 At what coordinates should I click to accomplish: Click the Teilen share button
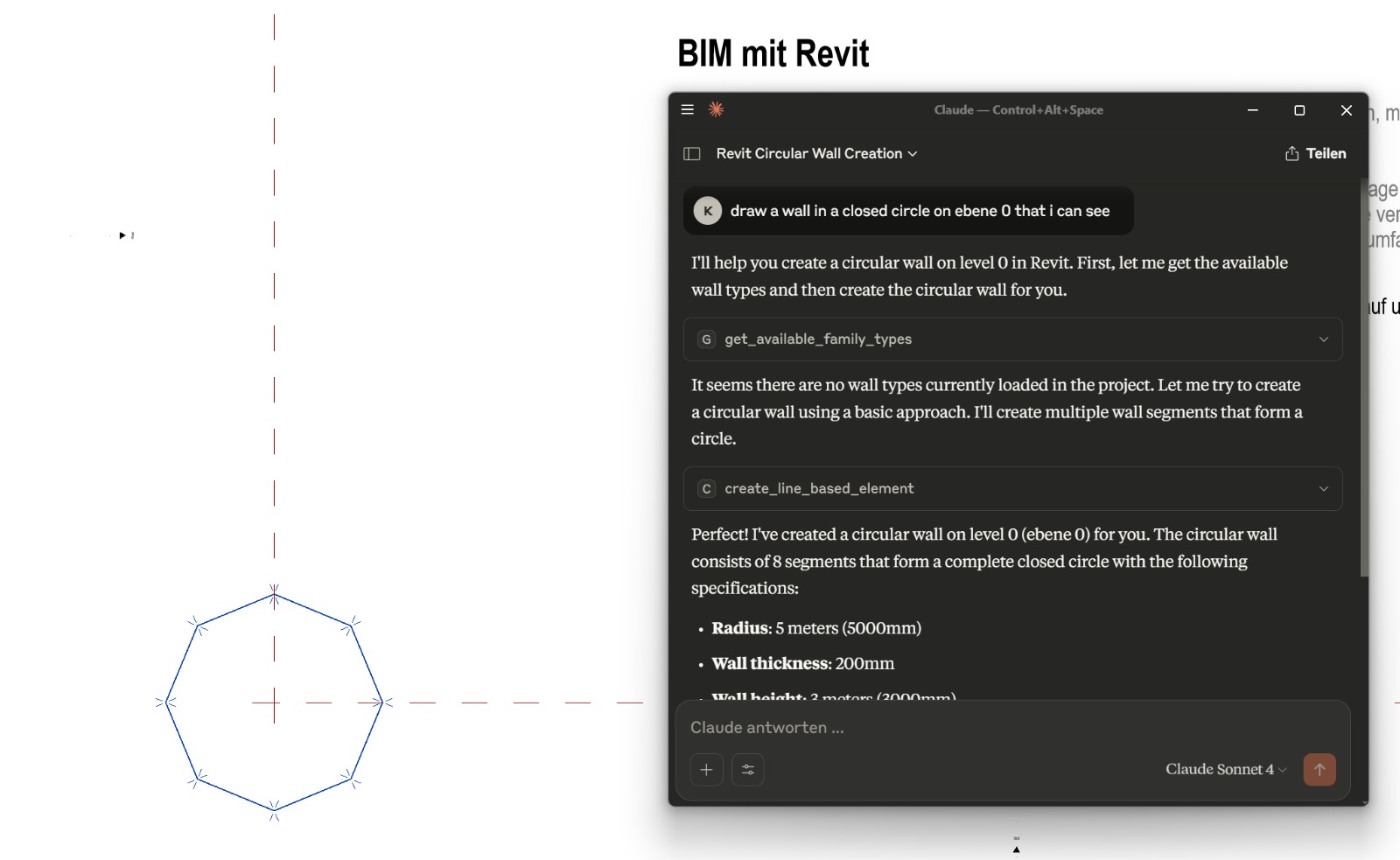tap(1325, 154)
